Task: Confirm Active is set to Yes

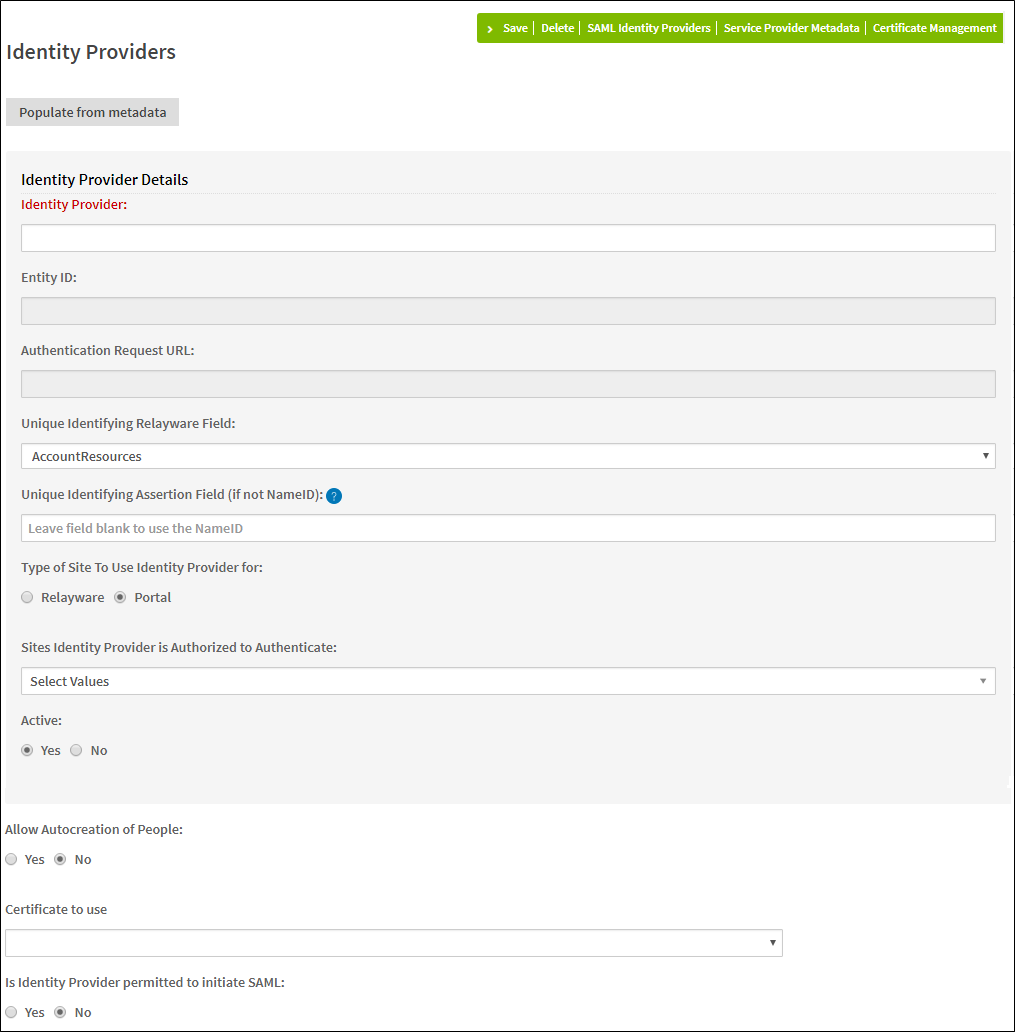Action: click(27, 750)
